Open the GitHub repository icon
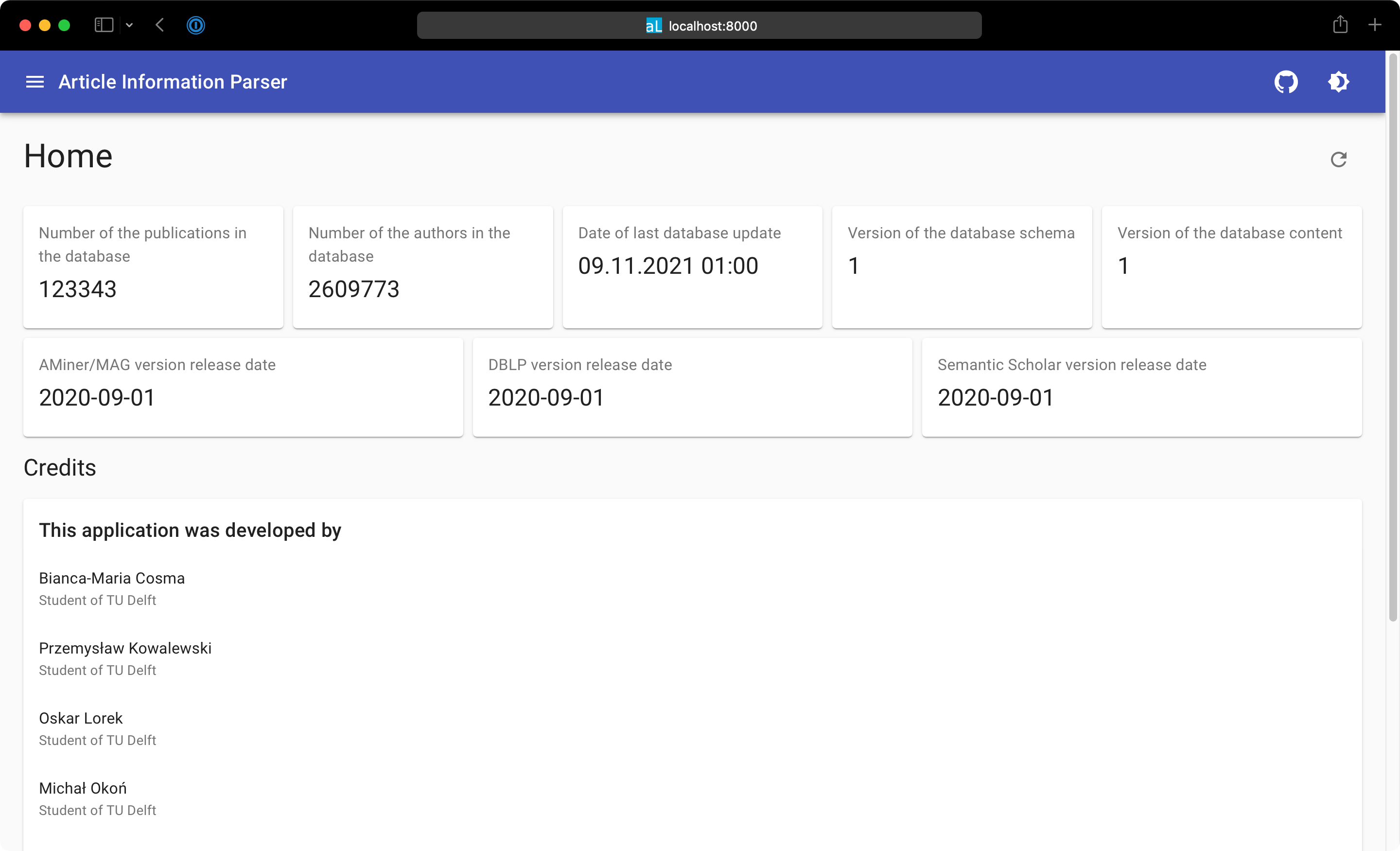1400x851 pixels. [x=1285, y=82]
